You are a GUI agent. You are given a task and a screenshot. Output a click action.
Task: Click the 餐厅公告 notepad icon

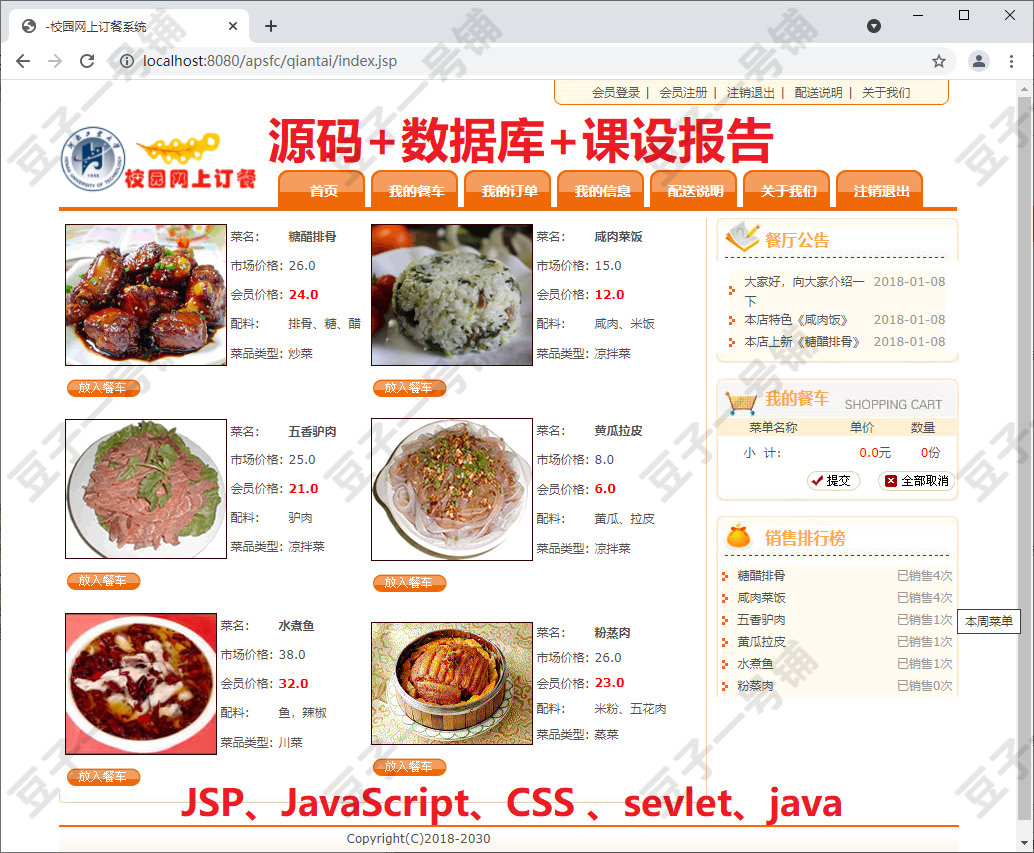742,238
